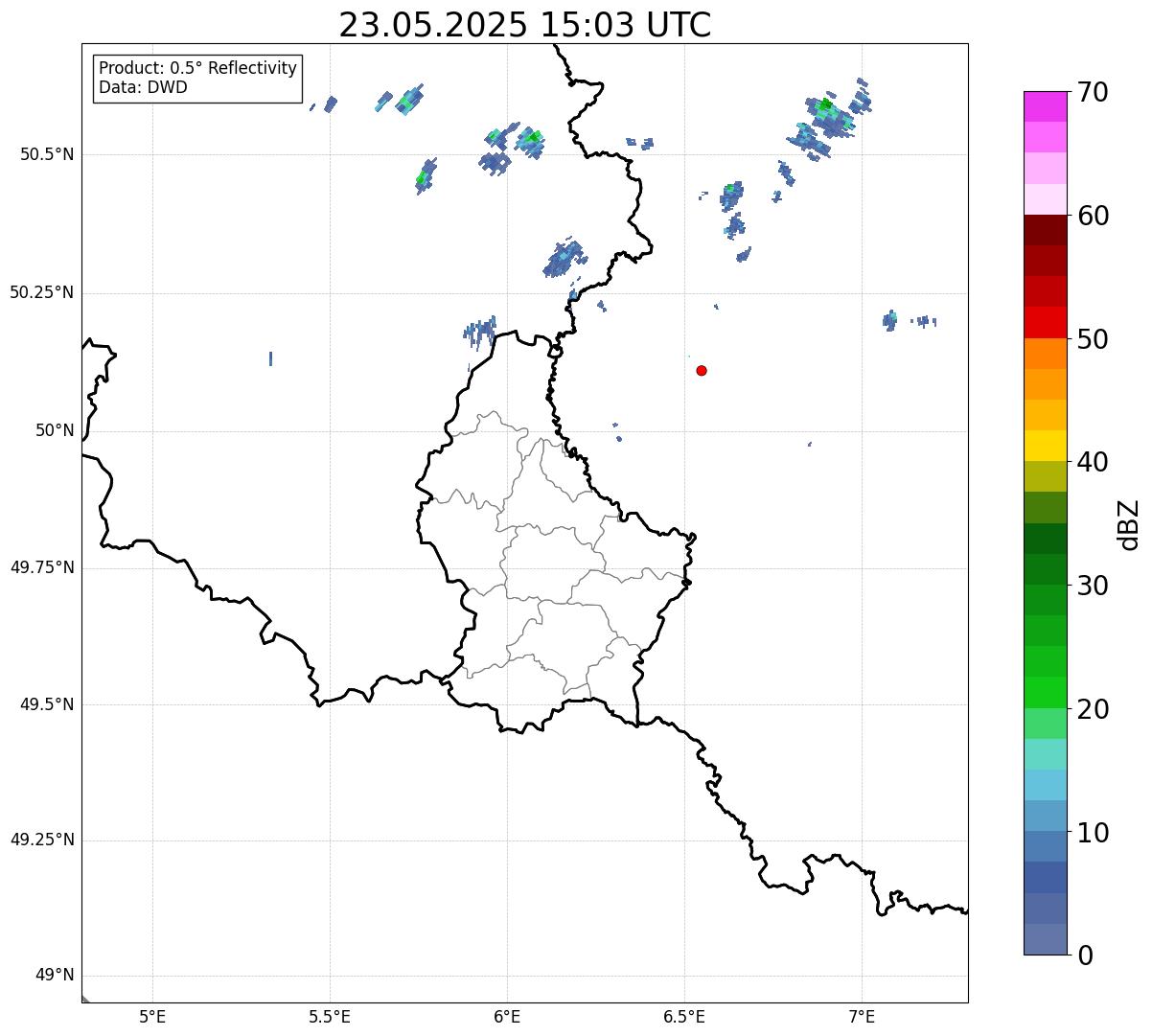Click the radar echo just north of Luxembourg

(x=480, y=331)
